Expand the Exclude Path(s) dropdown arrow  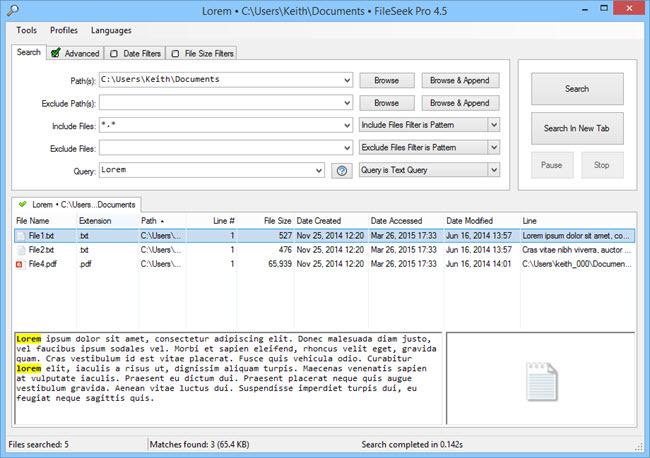click(x=347, y=103)
